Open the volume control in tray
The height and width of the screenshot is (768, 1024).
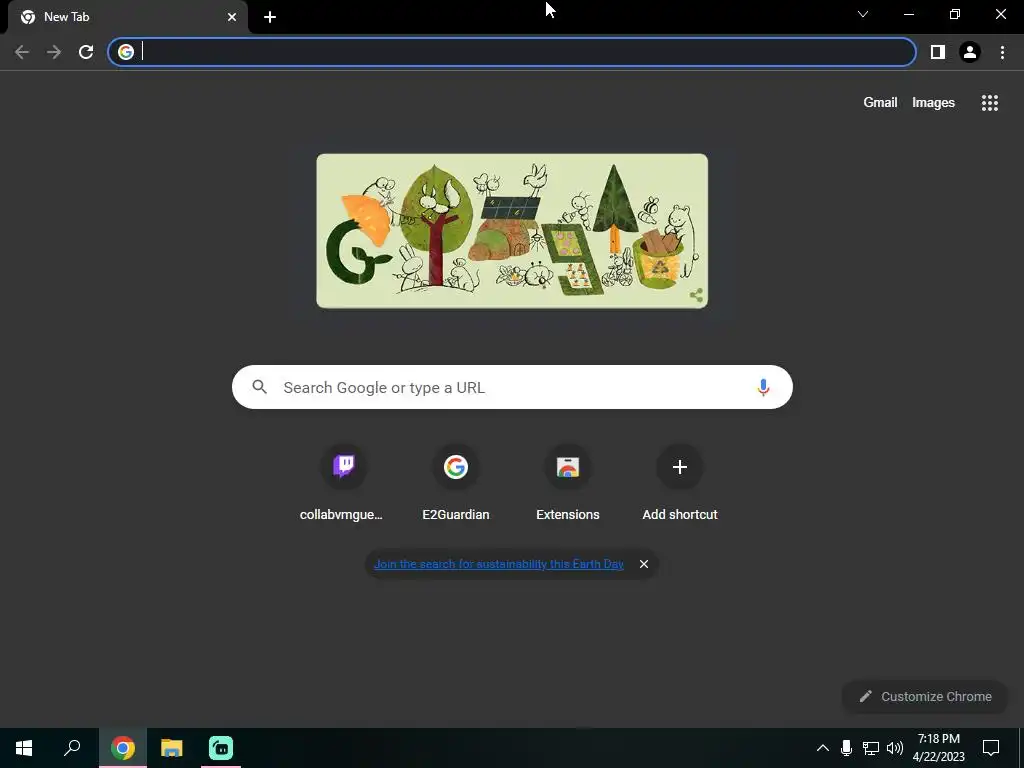pos(895,748)
